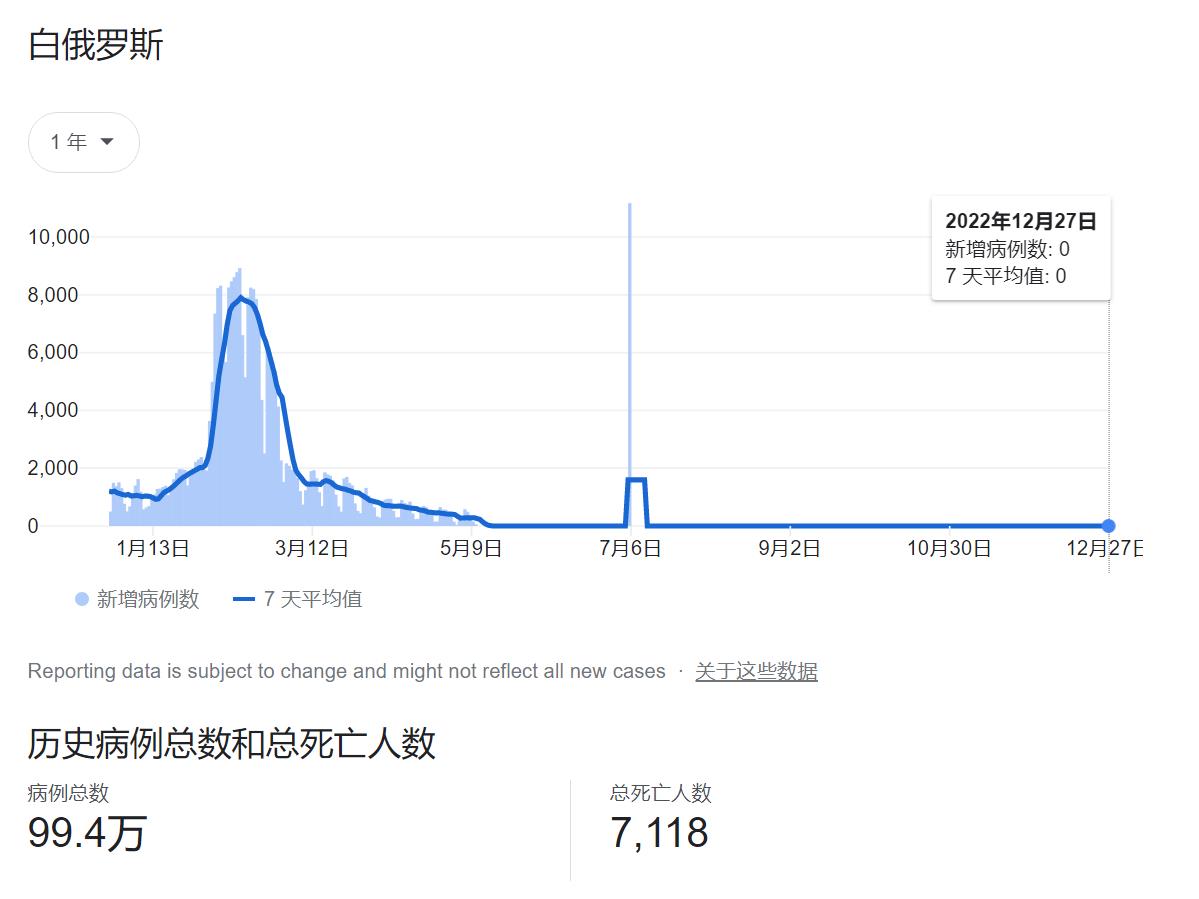Click the 总死亡人数 7,118 figure
This screenshot has height=899, width=1199.
pyautogui.click(x=659, y=832)
